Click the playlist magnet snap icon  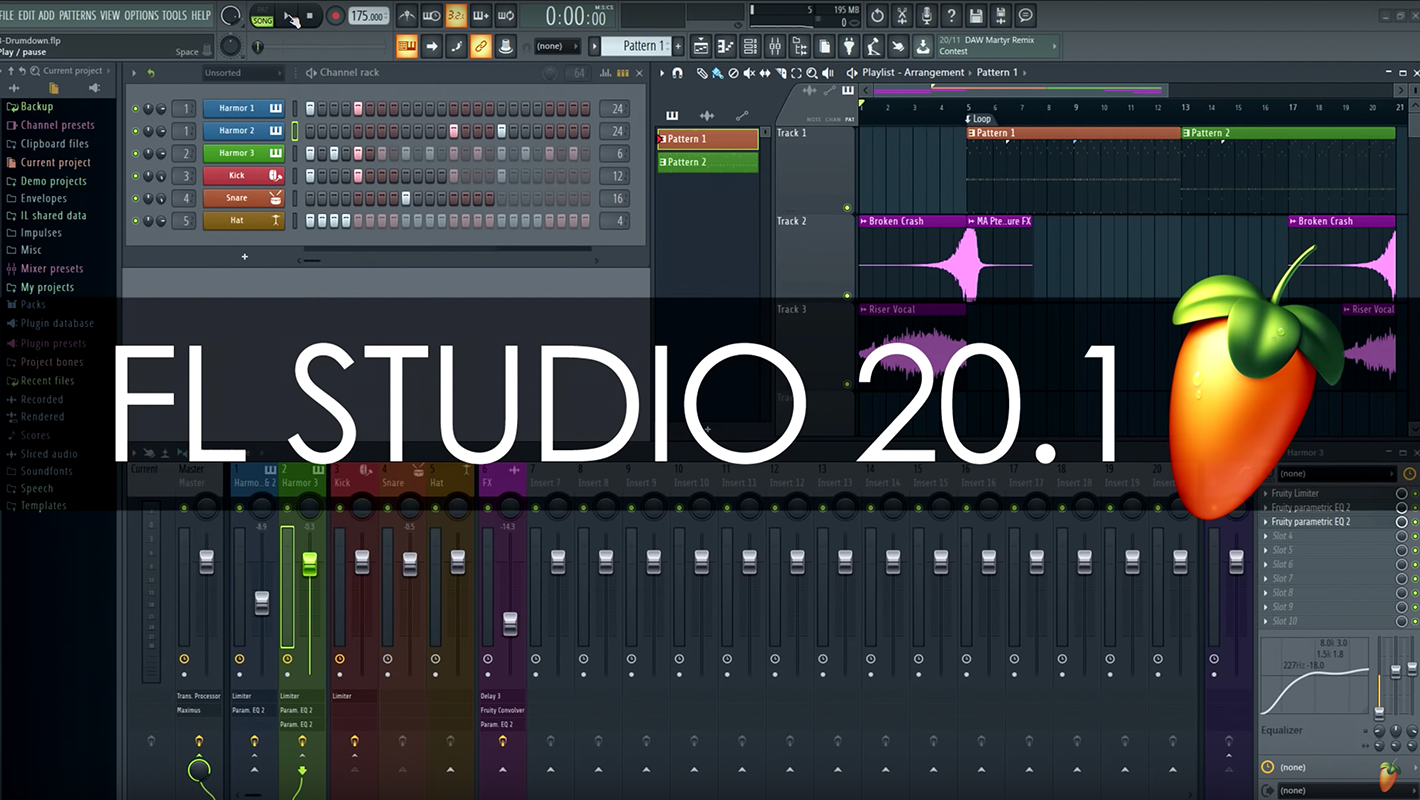coord(677,73)
